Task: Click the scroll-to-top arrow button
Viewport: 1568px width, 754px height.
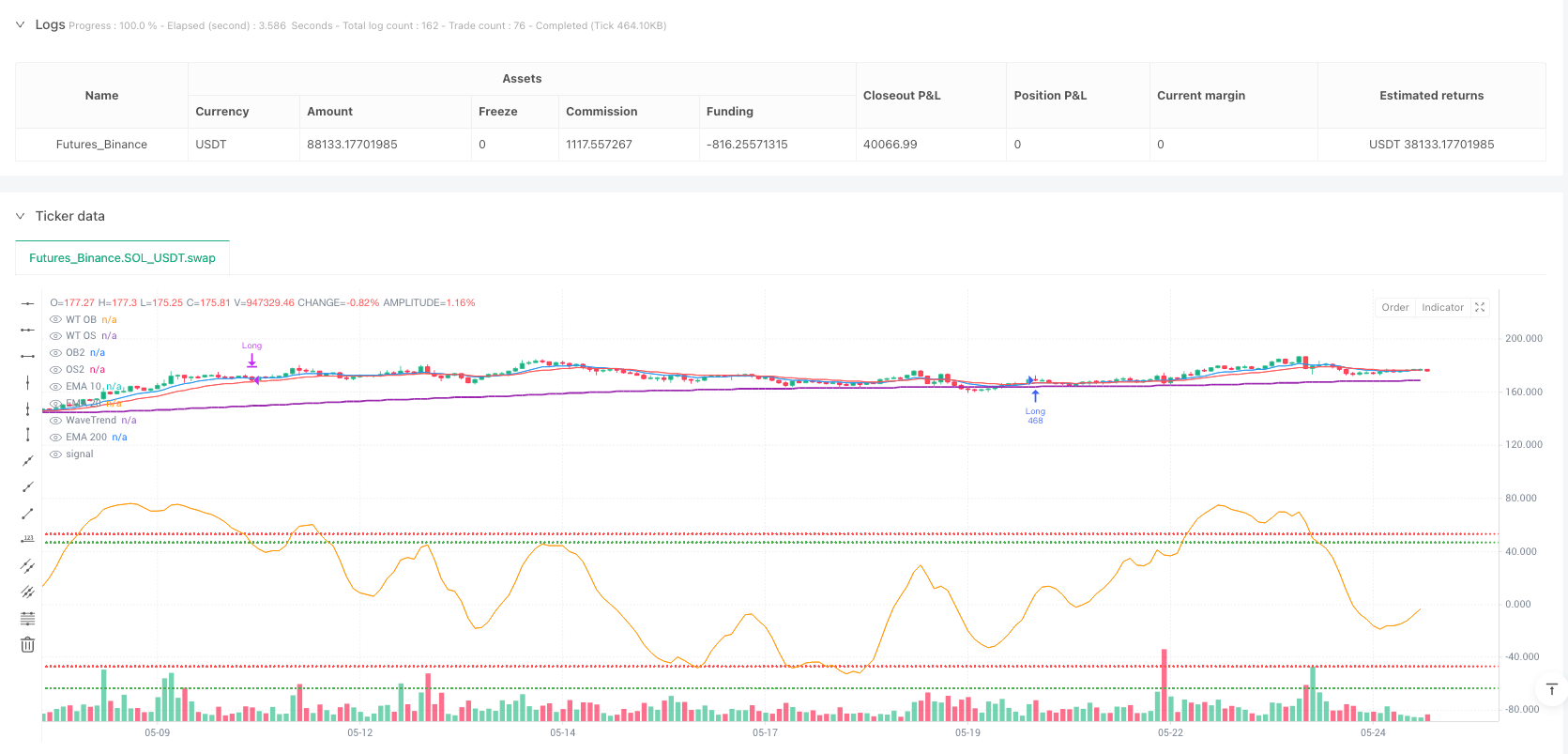Action: pyautogui.click(x=1552, y=689)
